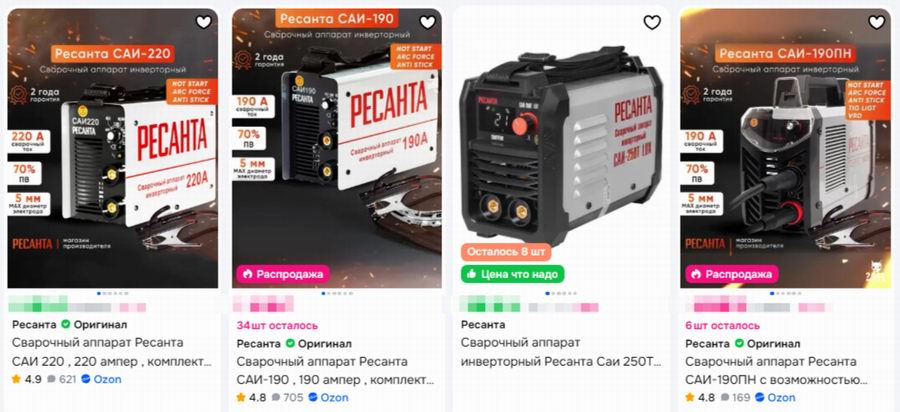Click the Осталось 8 шт label
This screenshot has width=900, height=412.
[506, 252]
